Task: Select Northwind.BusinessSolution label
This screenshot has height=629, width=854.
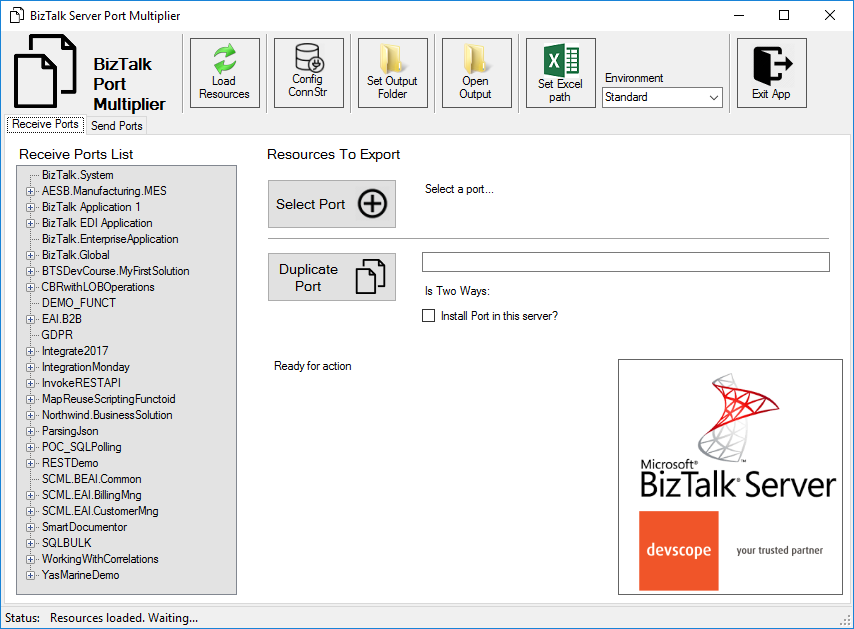Action: tap(107, 415)
